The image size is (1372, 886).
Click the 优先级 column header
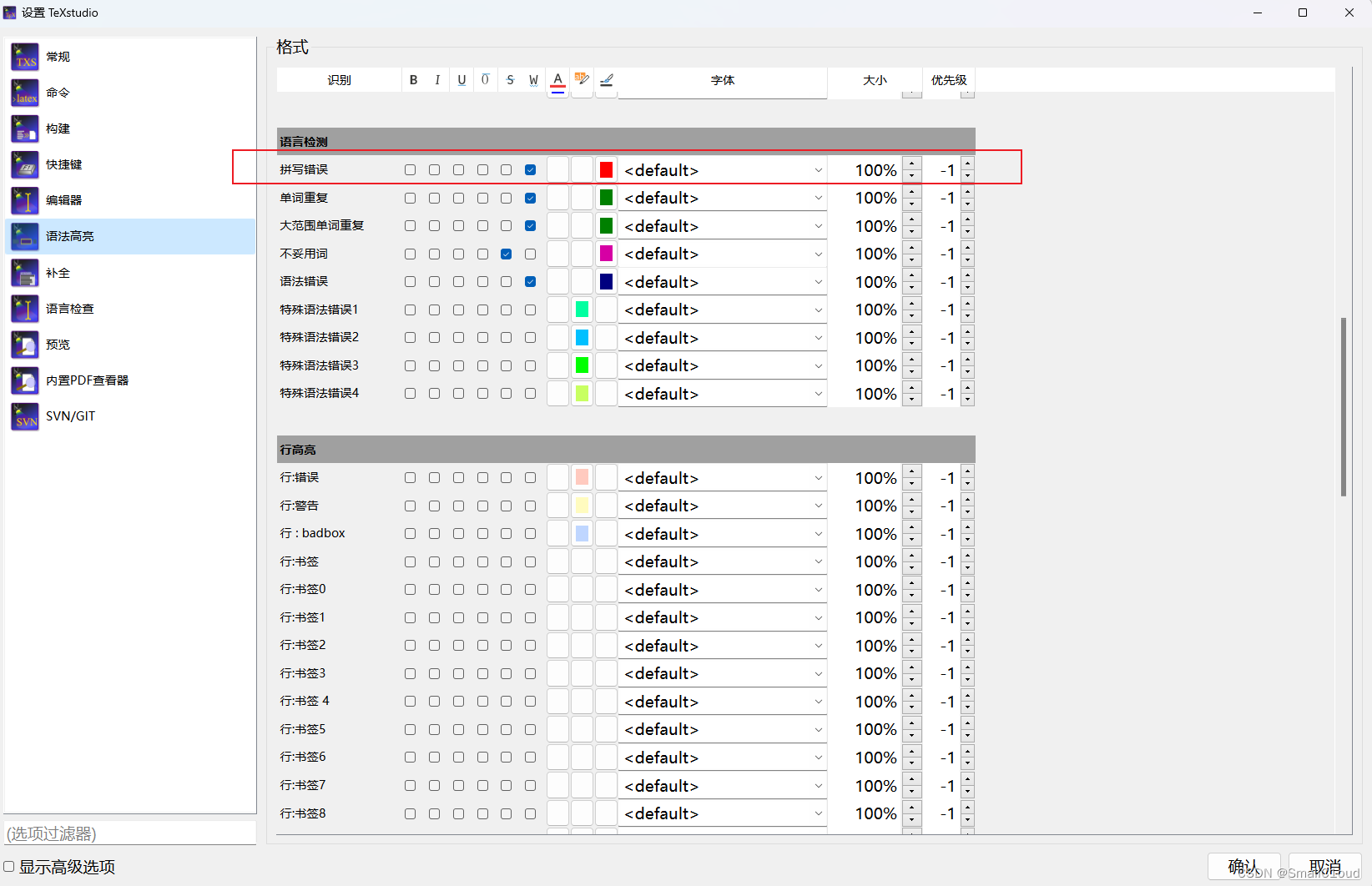[949, 80]
